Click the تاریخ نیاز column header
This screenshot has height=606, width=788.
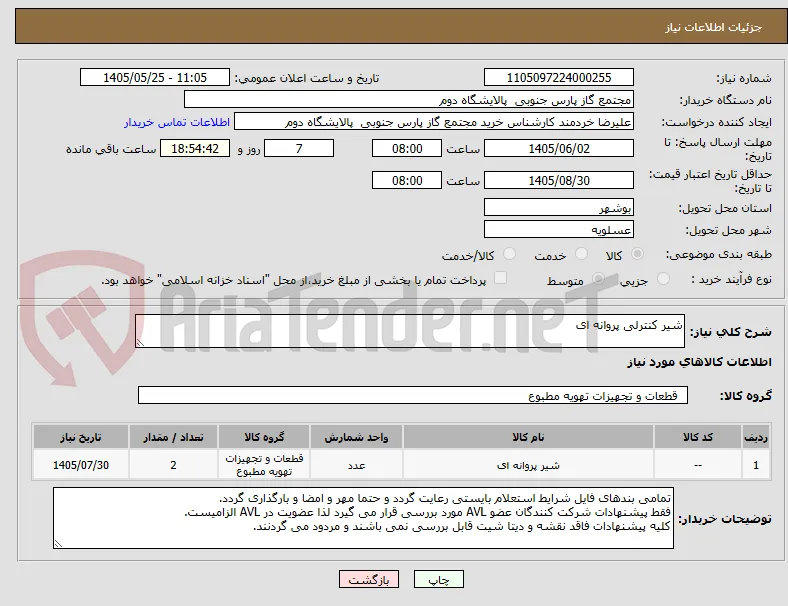coord(81,437)
